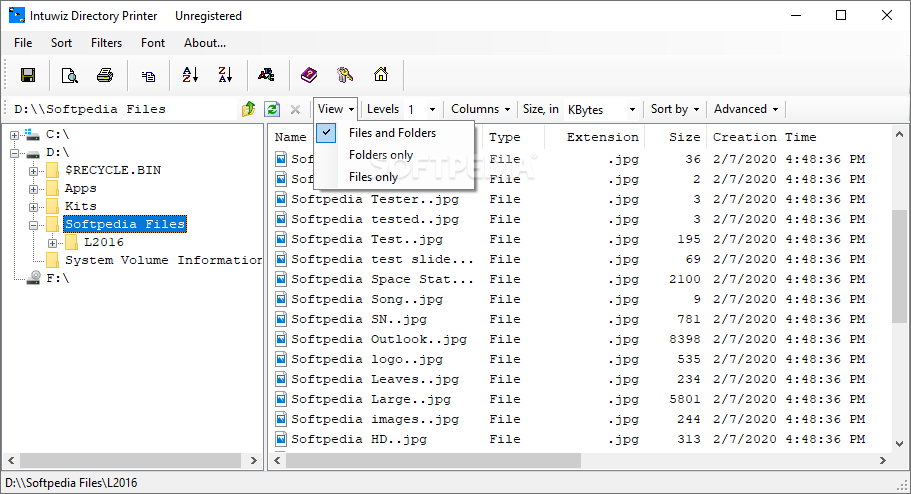
Task: Click the folder tree horizontal scrollbar thumb
Action: pyautogui.click(x=131, y=460)
